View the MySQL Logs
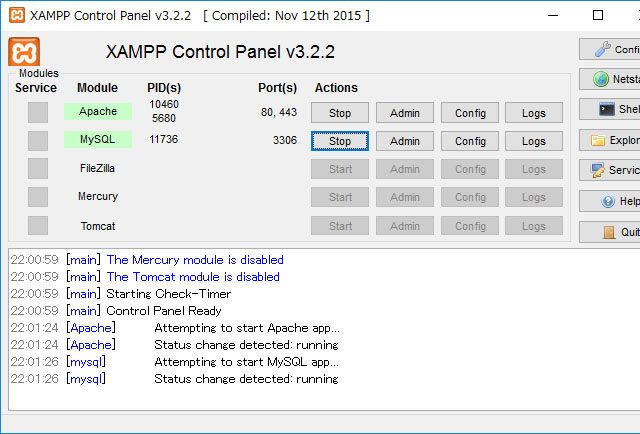Image resolution: width=640 pixels, height=434 pixels. point(534,141)
